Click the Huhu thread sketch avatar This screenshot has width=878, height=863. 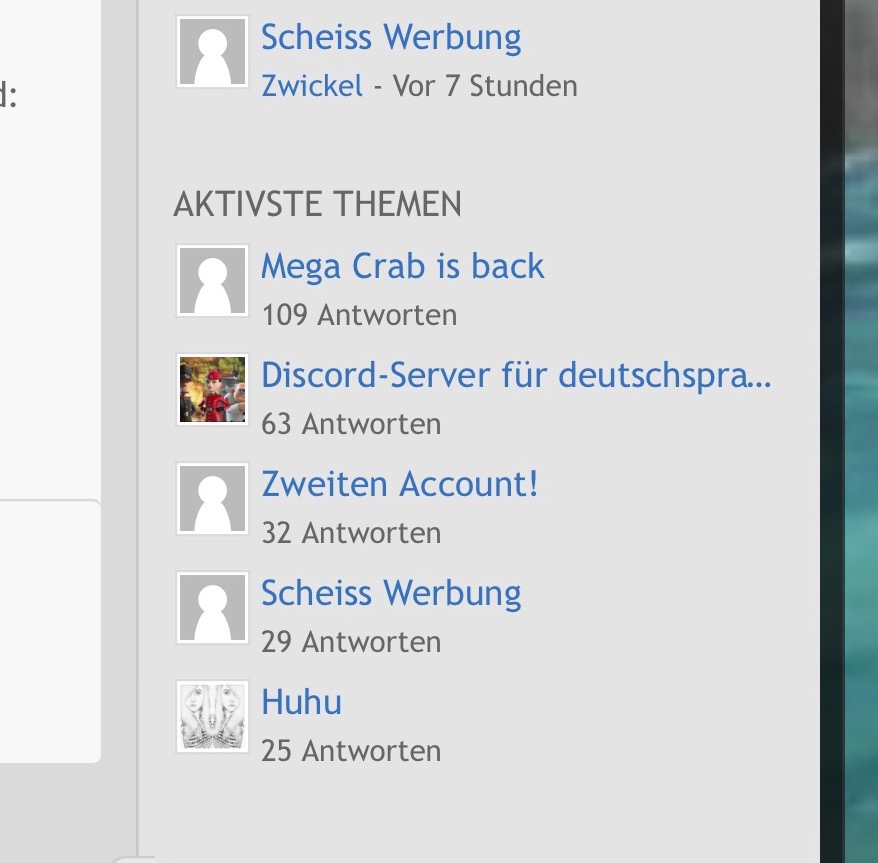pos(212,716)
